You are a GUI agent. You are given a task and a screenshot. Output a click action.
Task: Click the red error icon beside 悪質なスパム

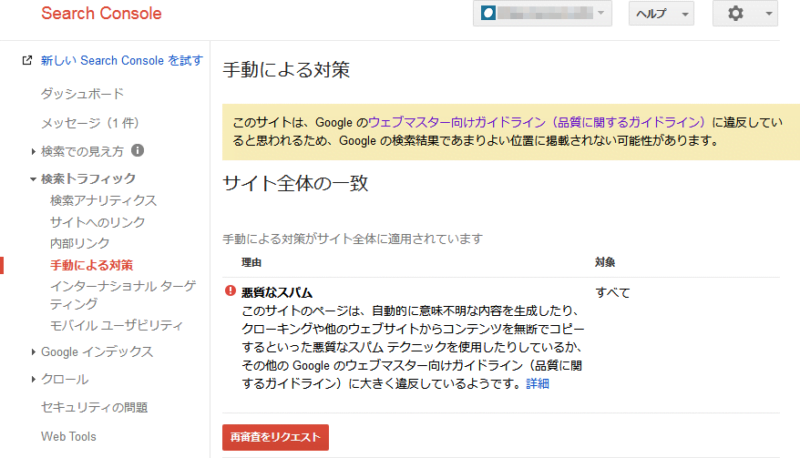pyautogui.click(x=231, y=292)
